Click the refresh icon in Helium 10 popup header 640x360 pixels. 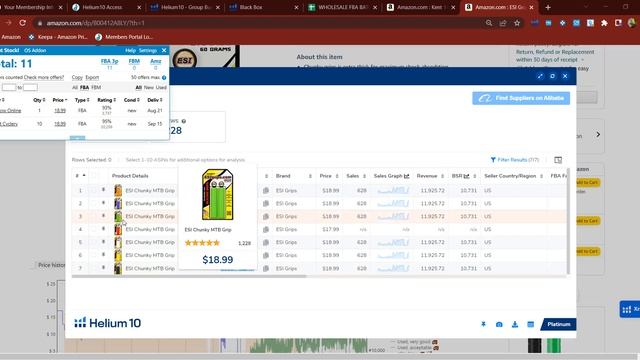click(x=552, y=76)
